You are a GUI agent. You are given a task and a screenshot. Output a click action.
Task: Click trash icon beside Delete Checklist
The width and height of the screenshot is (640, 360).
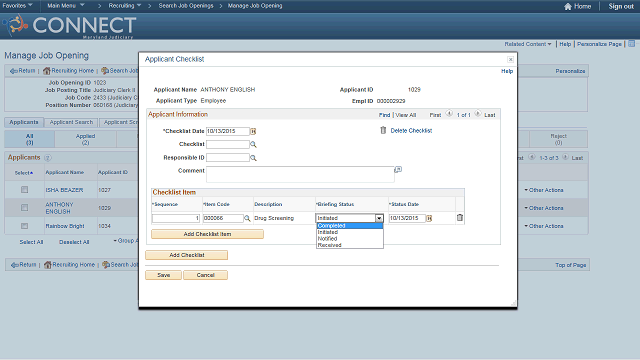(383, 130)
